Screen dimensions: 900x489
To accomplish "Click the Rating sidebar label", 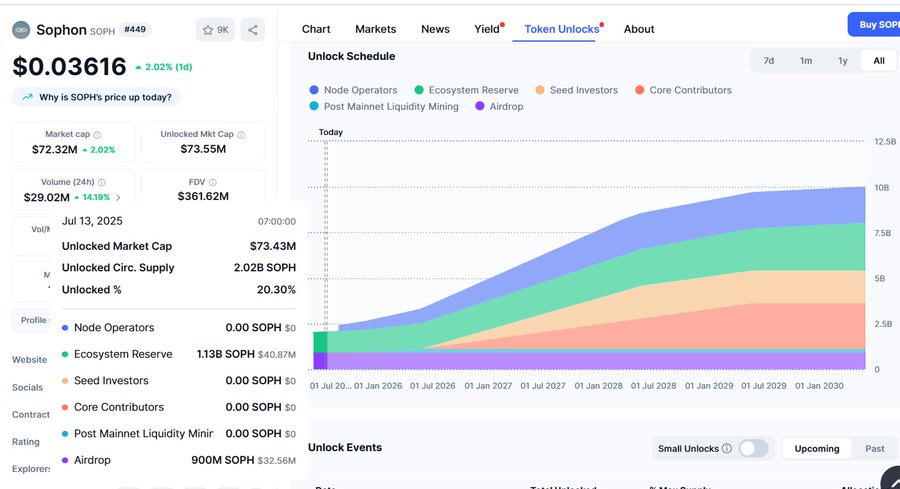I will click(26, 442).
